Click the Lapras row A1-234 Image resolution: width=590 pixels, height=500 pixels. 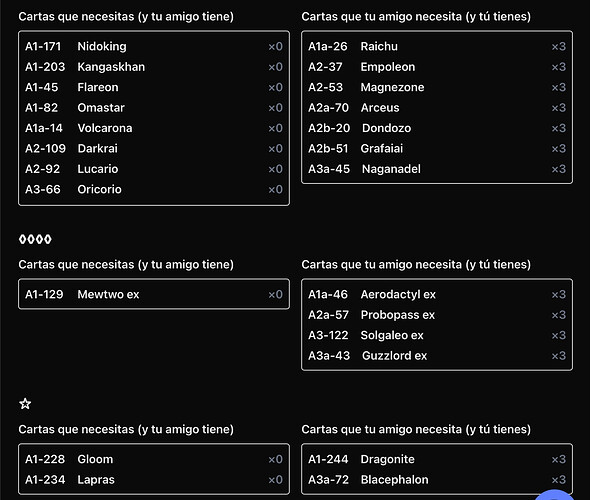(x=154, y=480)
